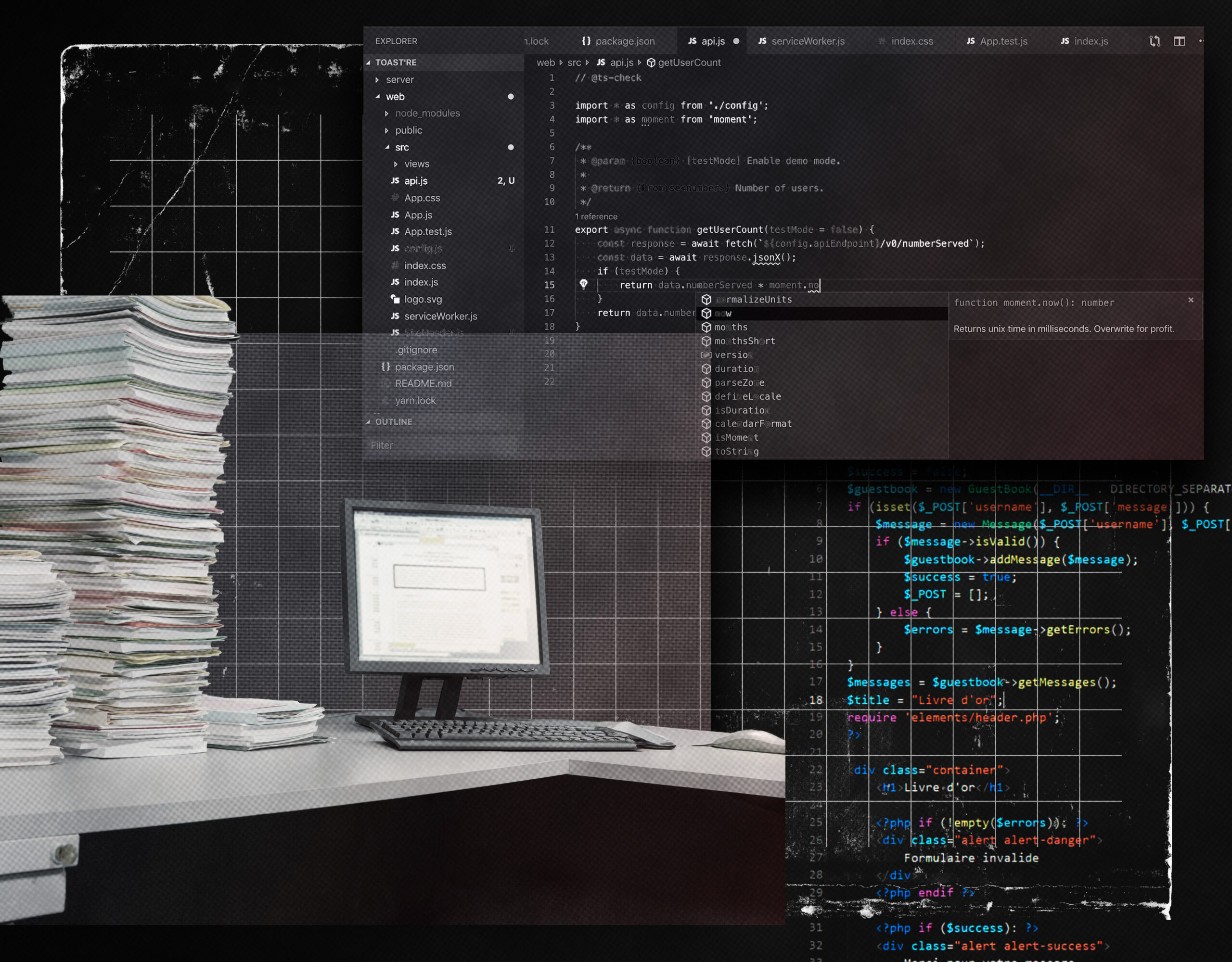Image resolution: width=1232 pixels, height=962 pixels.
Task: Click the unsaved dot on api.js tab
Action: tap(735, 41)
